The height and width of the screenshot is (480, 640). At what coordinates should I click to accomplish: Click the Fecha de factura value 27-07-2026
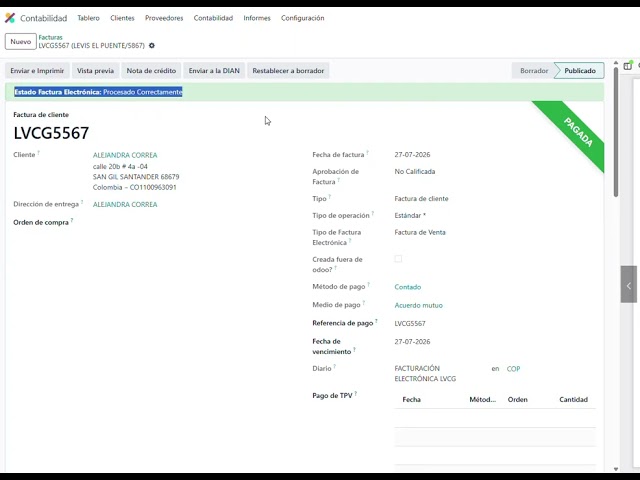[412, 155]
